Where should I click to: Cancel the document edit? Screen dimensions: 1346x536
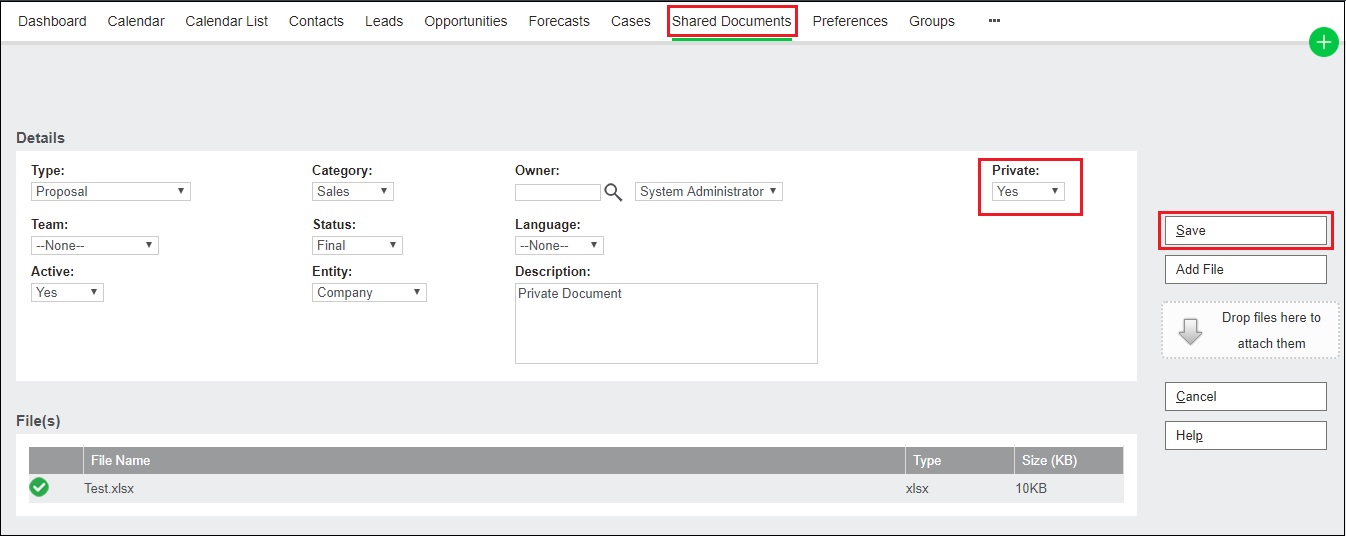[1245, 396]
